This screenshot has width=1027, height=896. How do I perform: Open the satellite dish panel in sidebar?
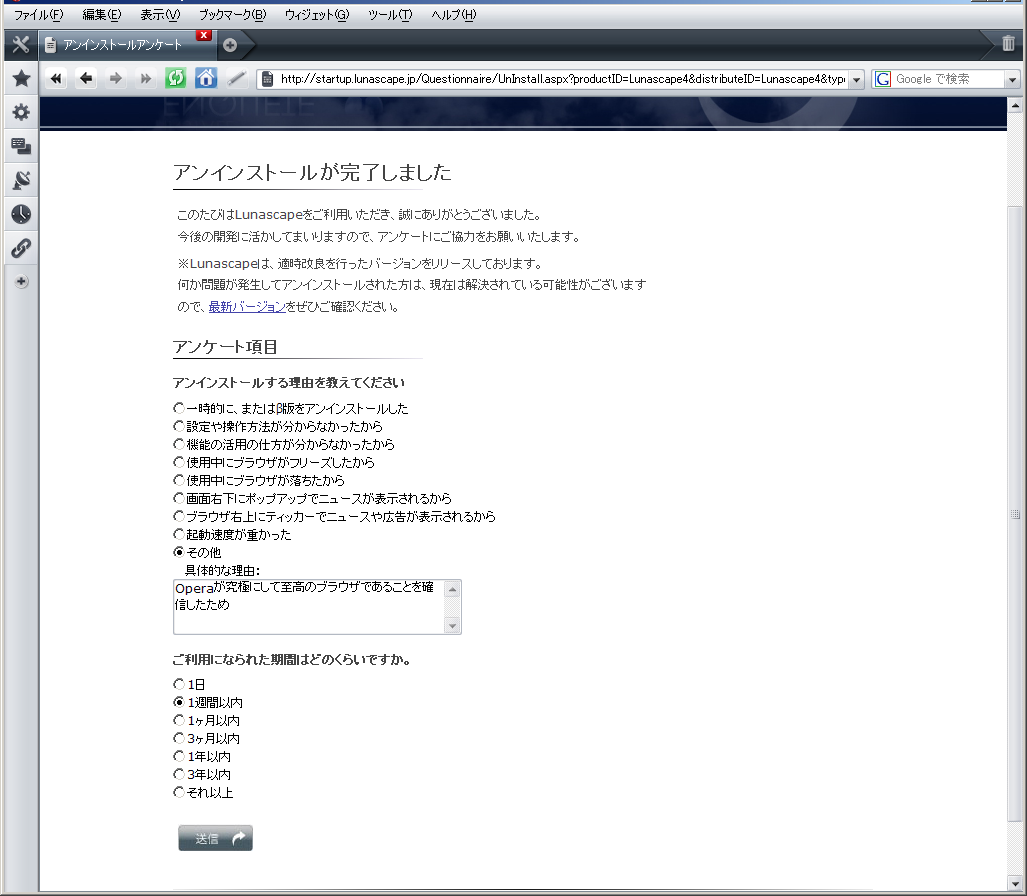[x=21, y=180]
